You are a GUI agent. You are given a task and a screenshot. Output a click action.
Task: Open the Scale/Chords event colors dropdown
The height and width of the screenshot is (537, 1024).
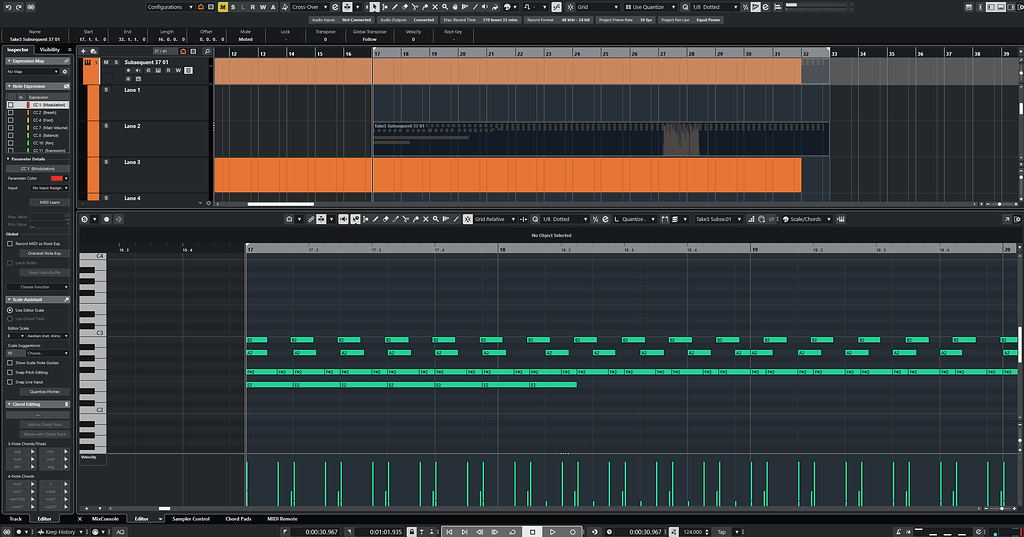[x=807, y=220]
